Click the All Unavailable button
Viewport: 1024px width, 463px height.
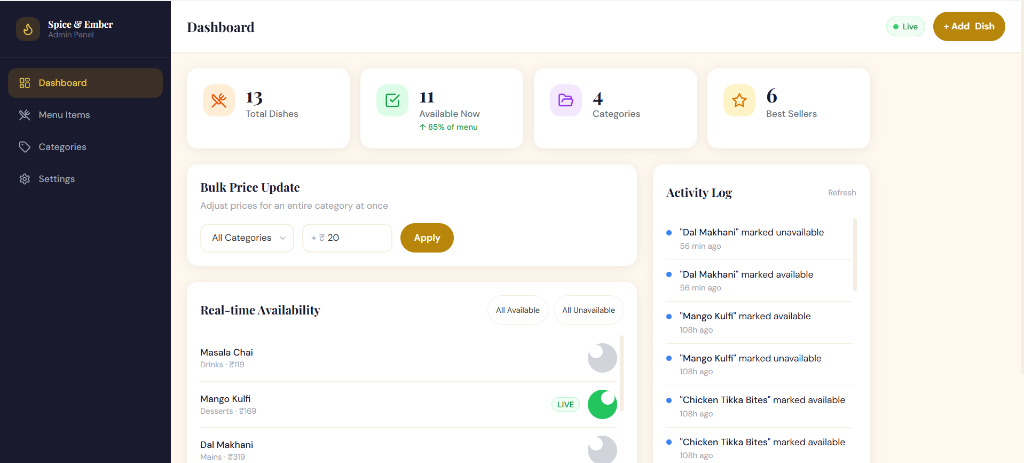point(588,310)
